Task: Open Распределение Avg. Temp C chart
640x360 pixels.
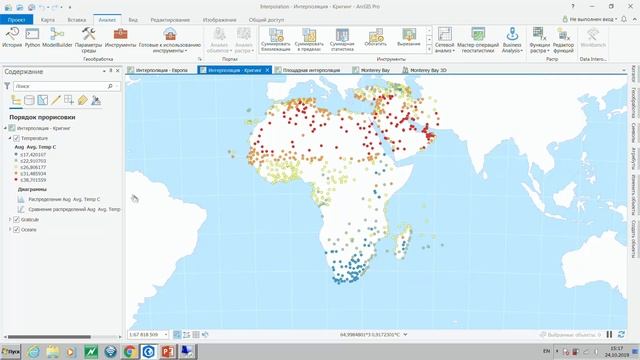Action: (64, 199)
